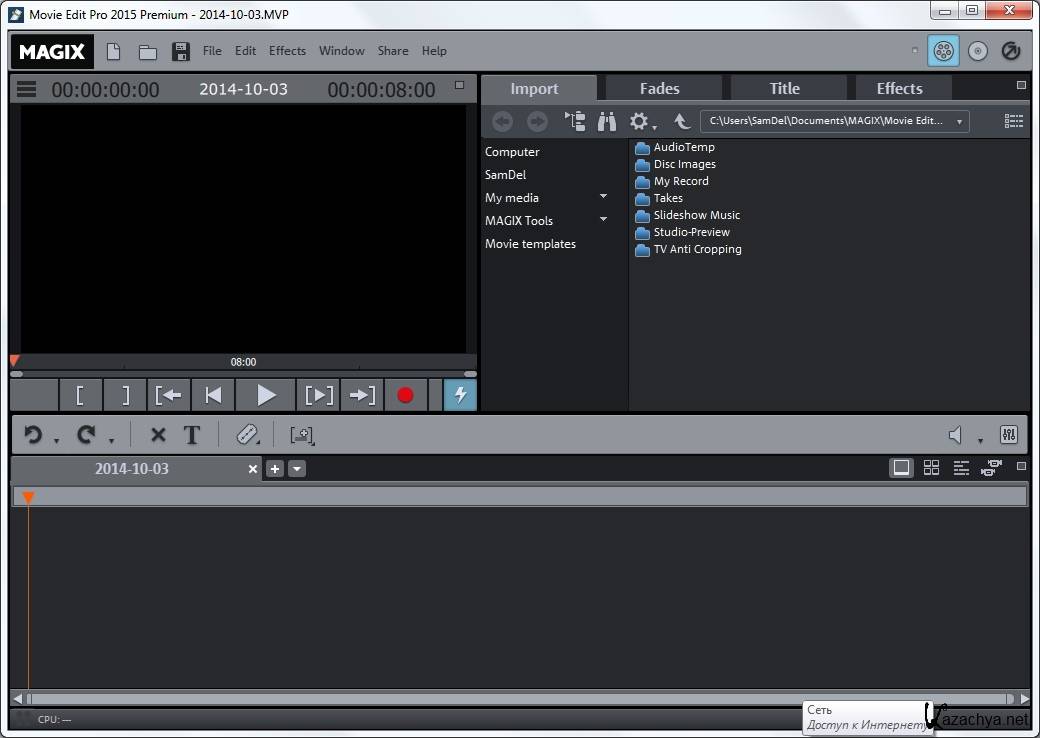
Task: Select the Title tool (T icon)
Action: tap(192, 435)
